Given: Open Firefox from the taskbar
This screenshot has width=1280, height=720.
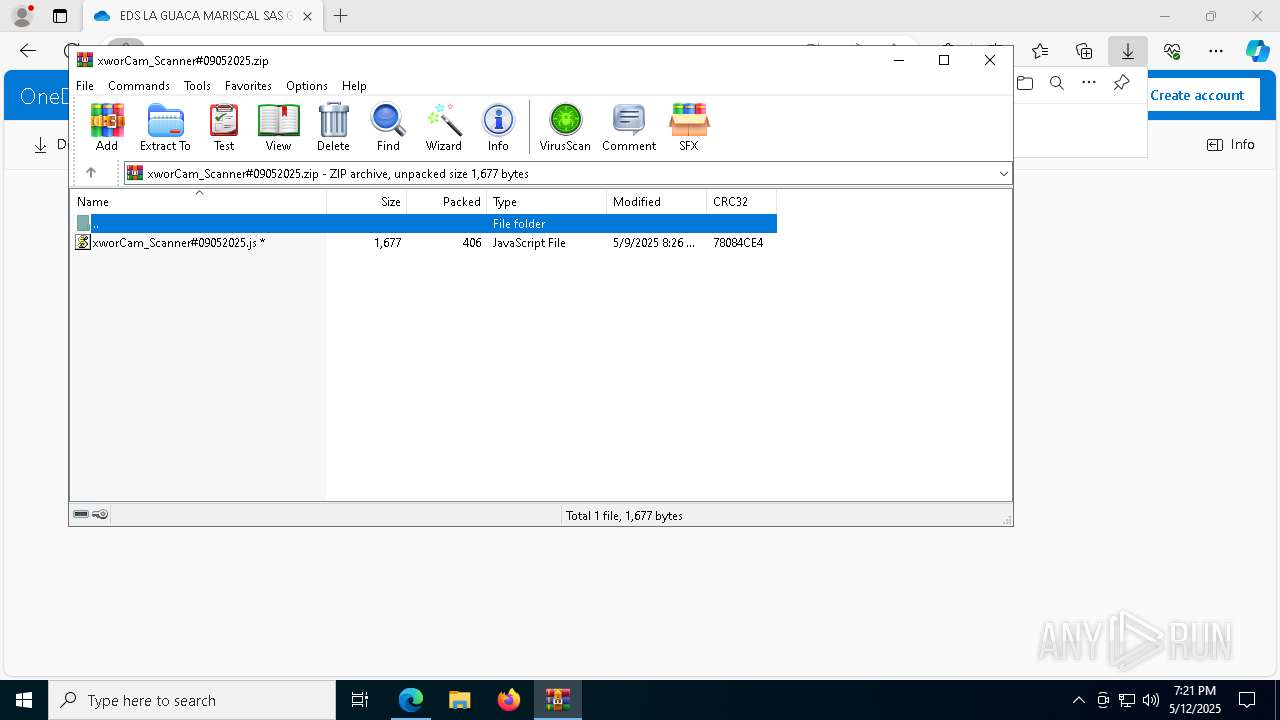Looking at the screenshot, I should click(x=509, y=700).
